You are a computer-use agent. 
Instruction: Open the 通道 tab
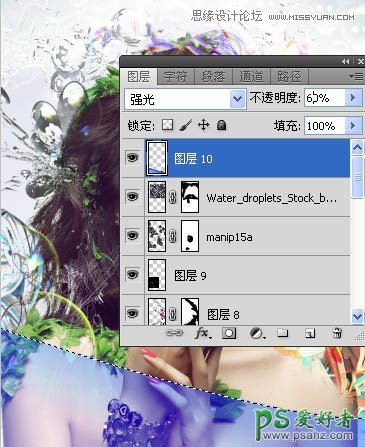tap(251, 77)
